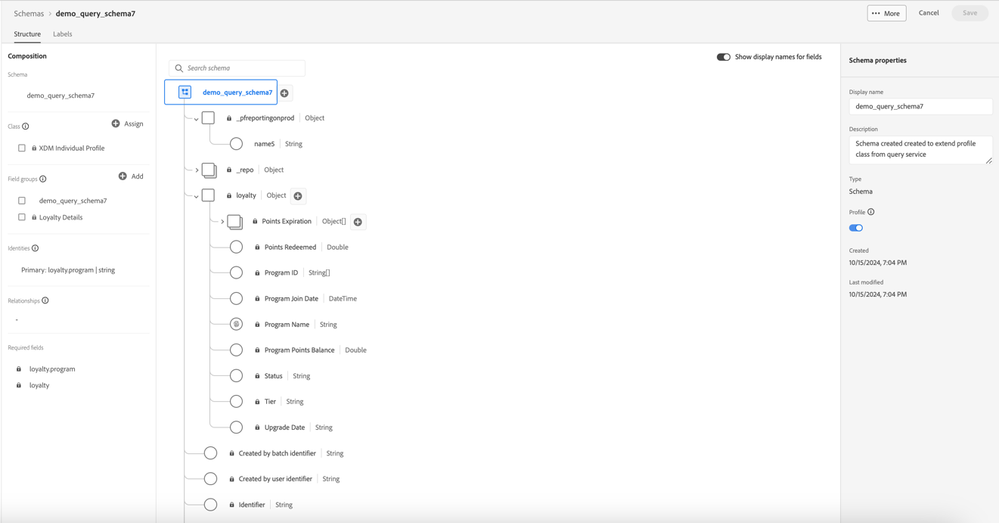Check the XDM Individual Profile checkbox
This screenshot has height=523, width=999.
pyautogui.click(x=22, y=148)
